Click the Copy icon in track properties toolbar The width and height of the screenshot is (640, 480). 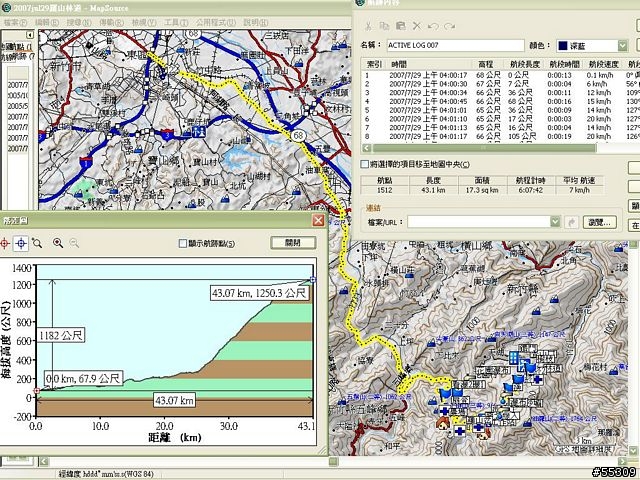pos(384,26)
